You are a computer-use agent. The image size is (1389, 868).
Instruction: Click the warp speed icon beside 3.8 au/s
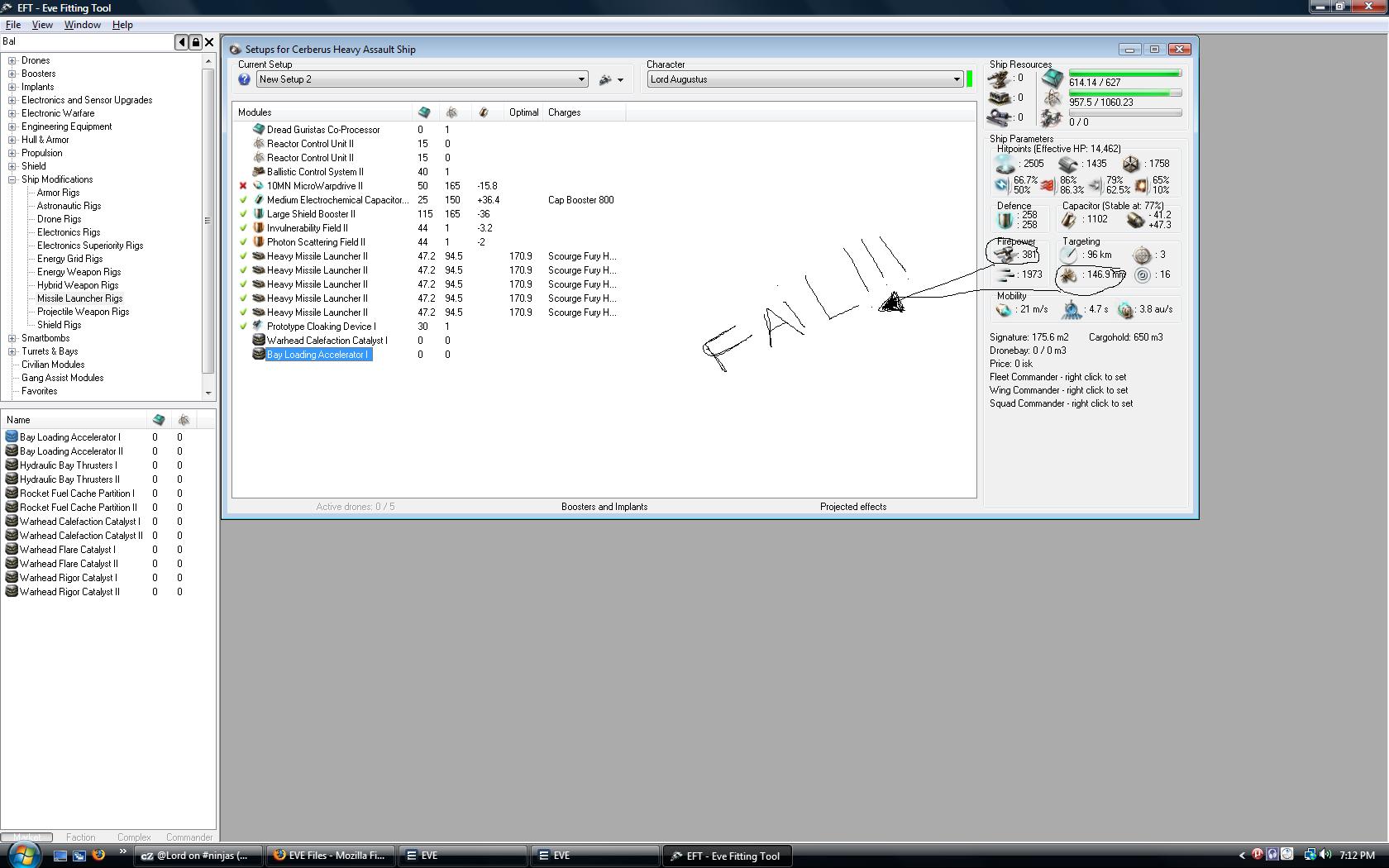click(1125, 309)
